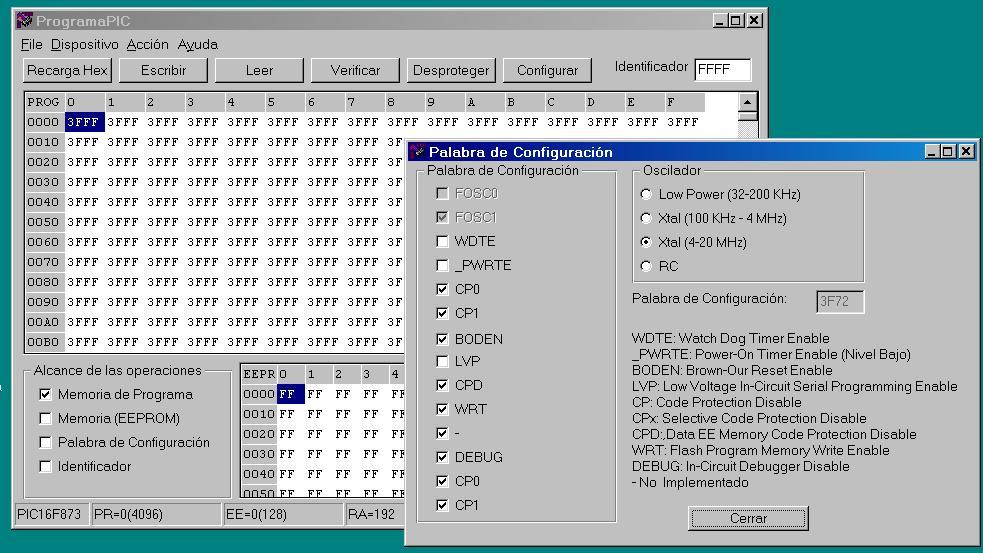
Task: Click the Identificador text field
Action: point(722,69)
